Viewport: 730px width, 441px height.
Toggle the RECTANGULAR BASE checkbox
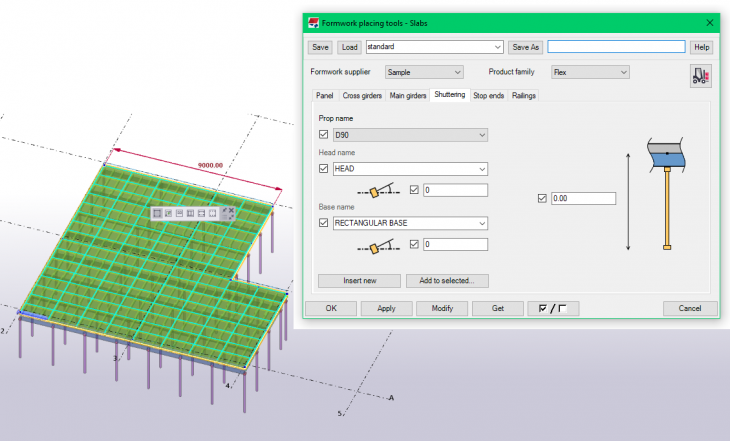pyautogui.click(x=324, y=223)
